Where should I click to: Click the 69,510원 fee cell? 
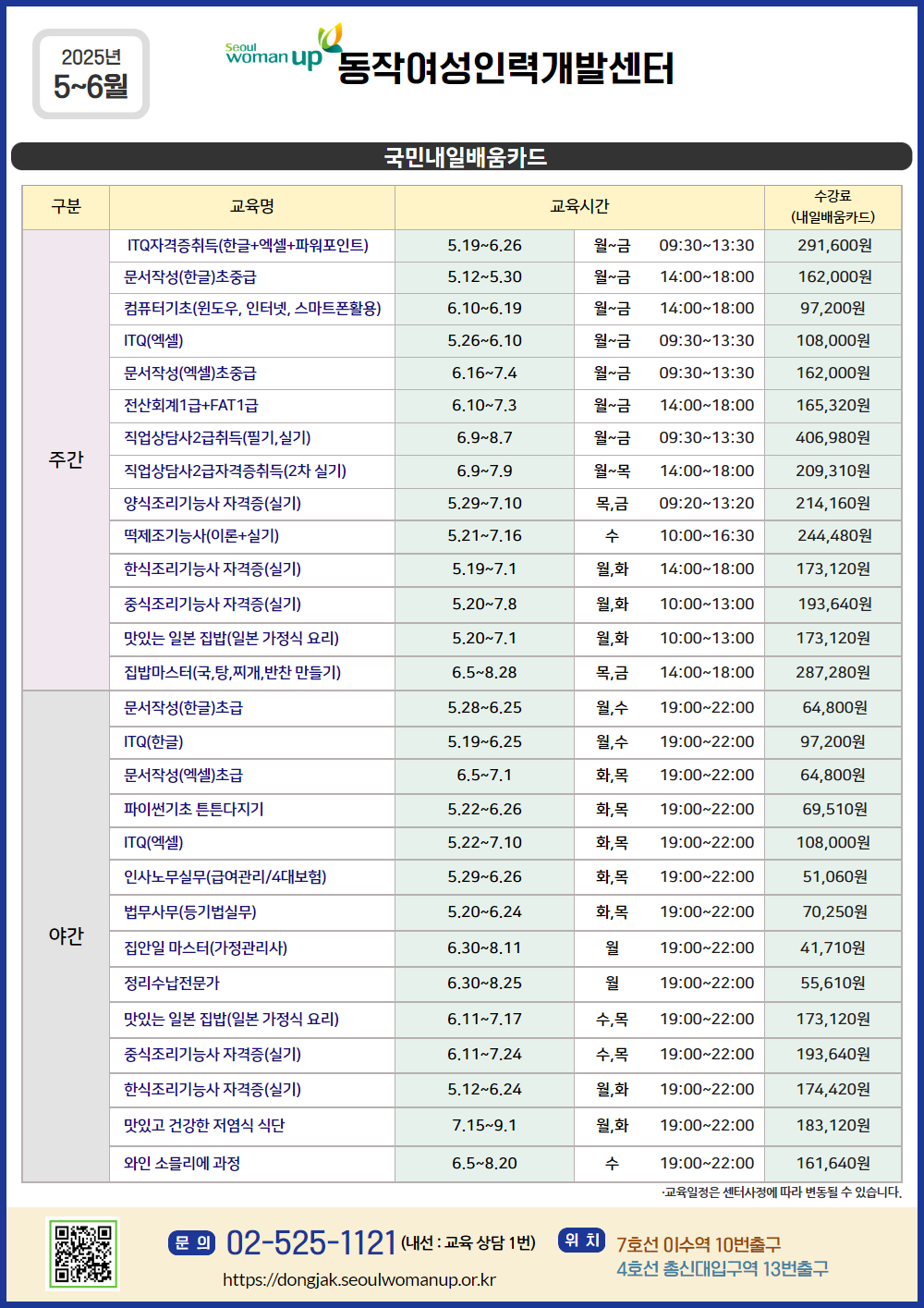[834, 810]
